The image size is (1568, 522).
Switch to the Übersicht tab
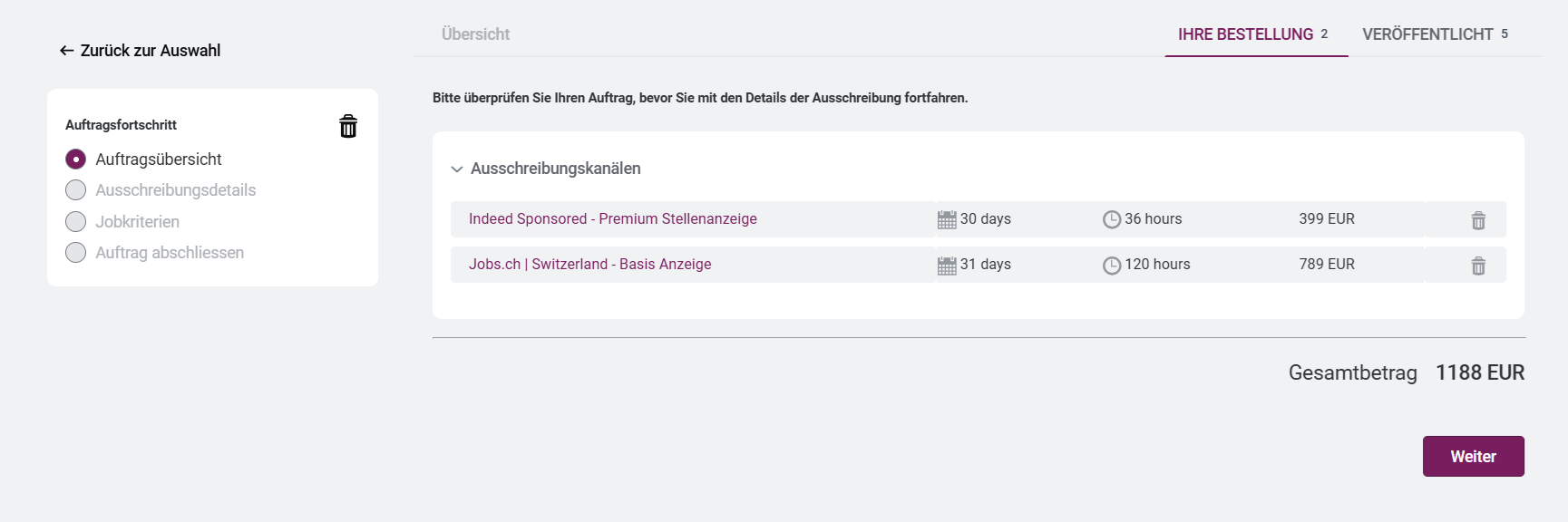pos(475,34)
